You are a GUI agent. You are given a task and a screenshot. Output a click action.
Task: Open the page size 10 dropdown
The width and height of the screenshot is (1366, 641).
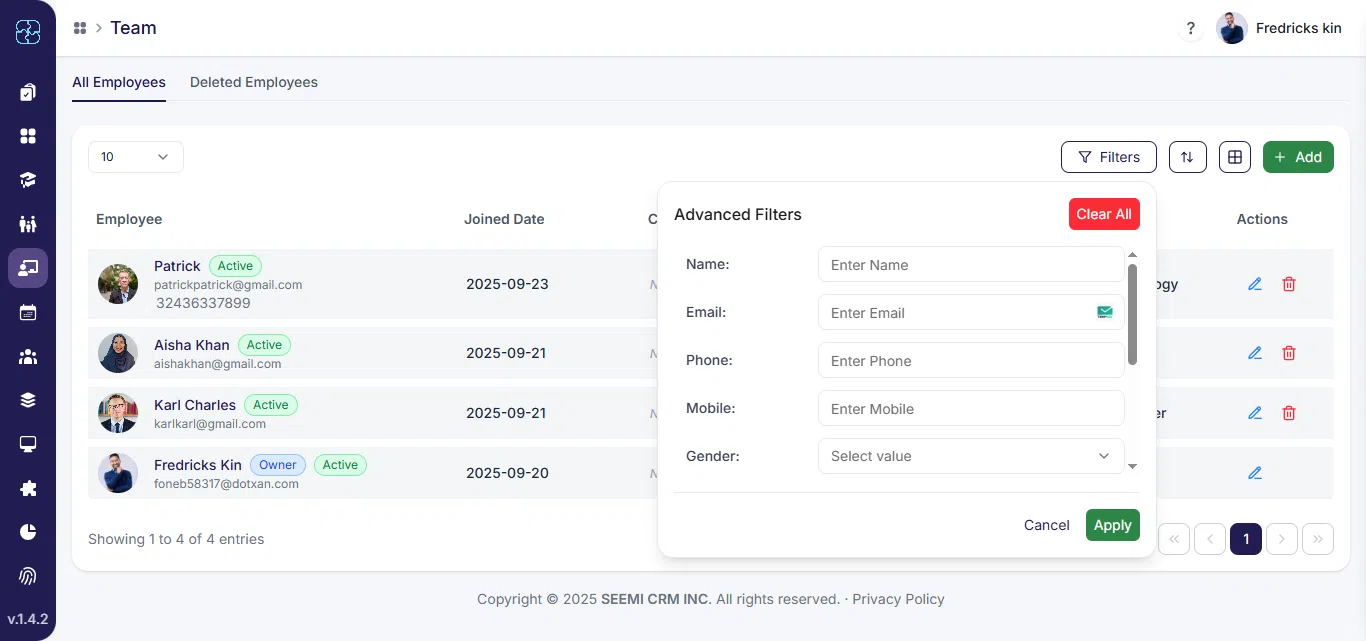(136, 157)
